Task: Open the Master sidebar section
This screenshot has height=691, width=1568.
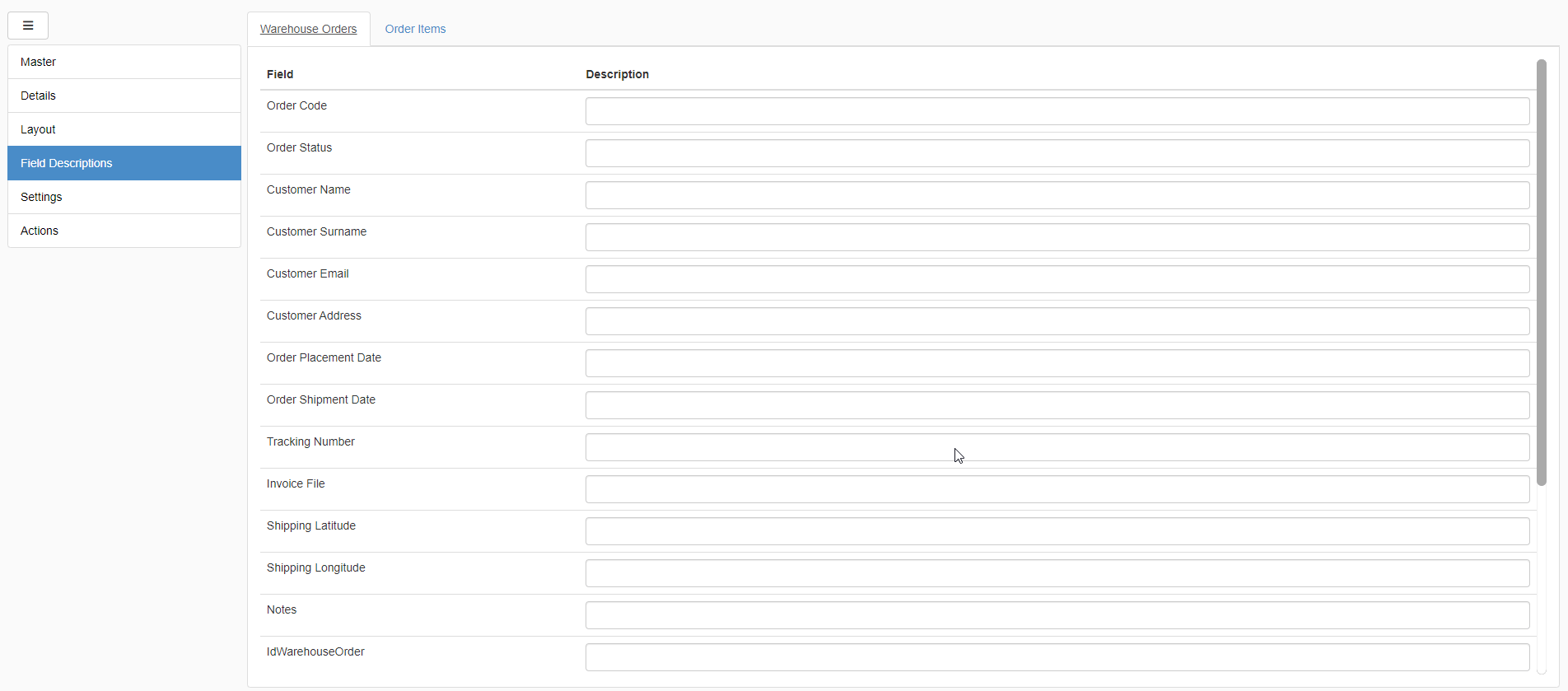Action: (x=124, y=62)
